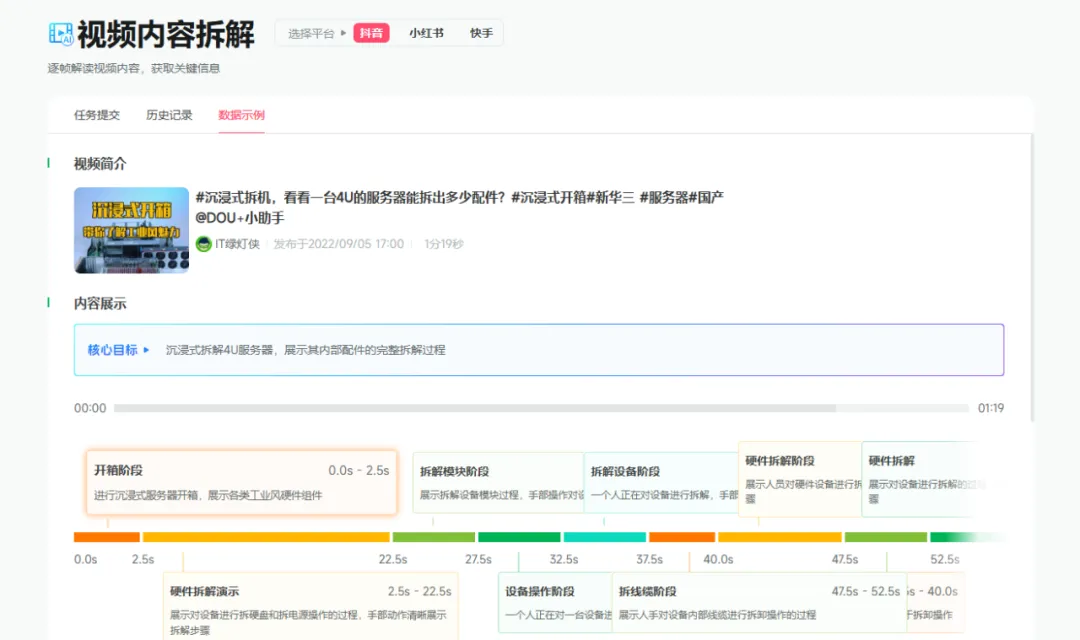1080x640 pixels.
Task: Click the IT绿灯侠 author avatar
Action: [x=203, y=244]
